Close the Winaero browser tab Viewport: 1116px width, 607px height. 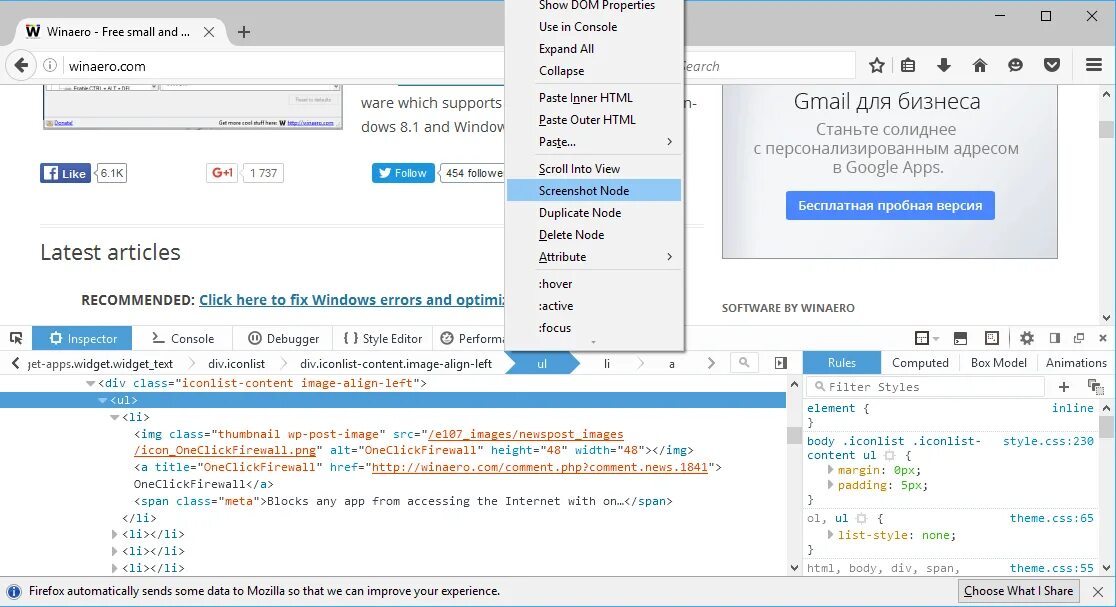click(209, 32)
